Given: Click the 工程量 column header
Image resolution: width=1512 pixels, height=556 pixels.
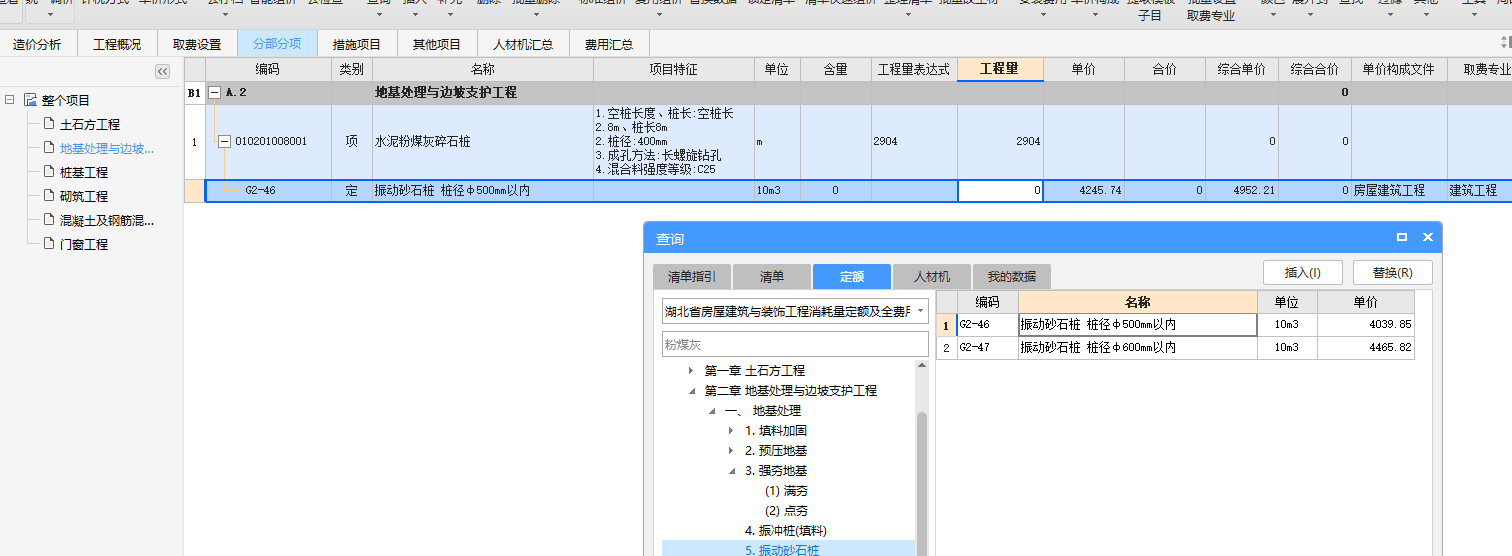Looking at the screenshot, I should pos(1000,69).
